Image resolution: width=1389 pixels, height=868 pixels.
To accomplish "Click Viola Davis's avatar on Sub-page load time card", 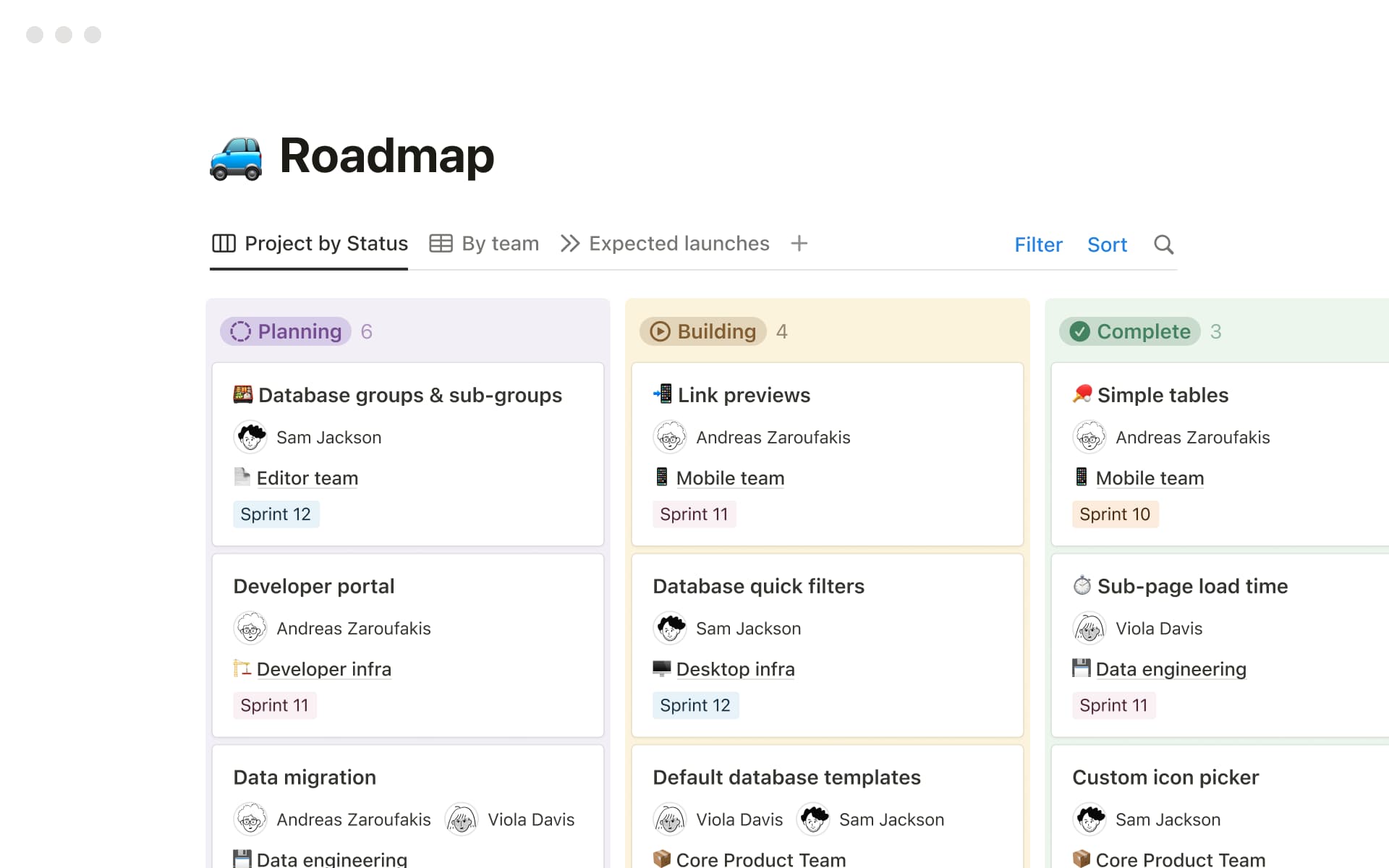I will click(1091, 628).
